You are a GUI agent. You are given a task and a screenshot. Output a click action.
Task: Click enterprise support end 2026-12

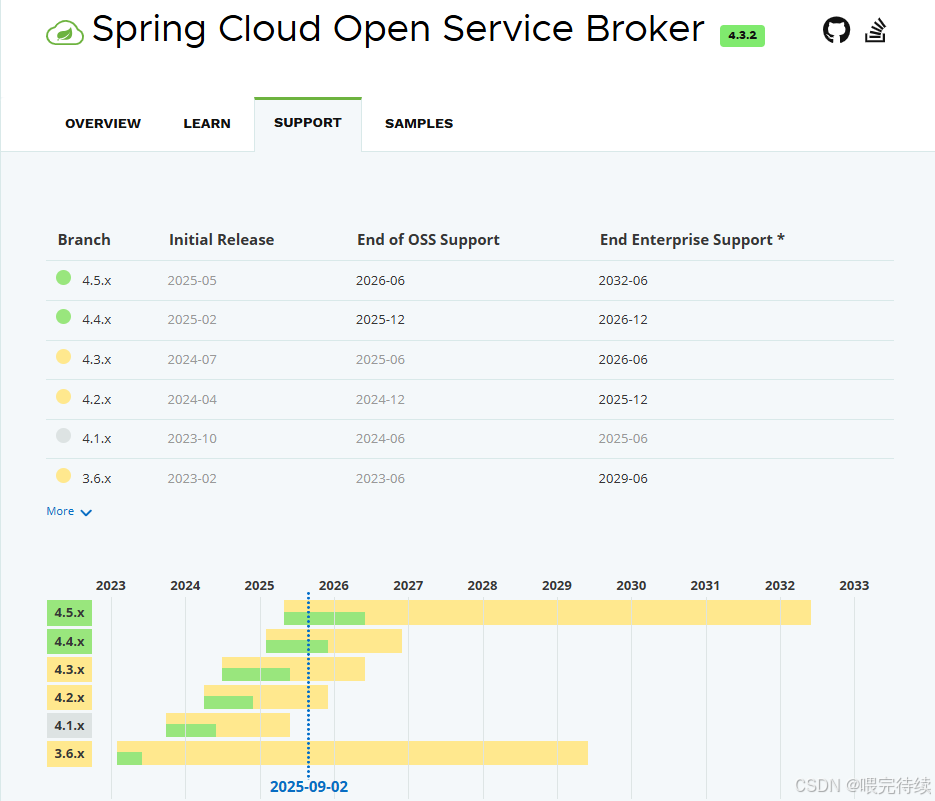(623, 320)
